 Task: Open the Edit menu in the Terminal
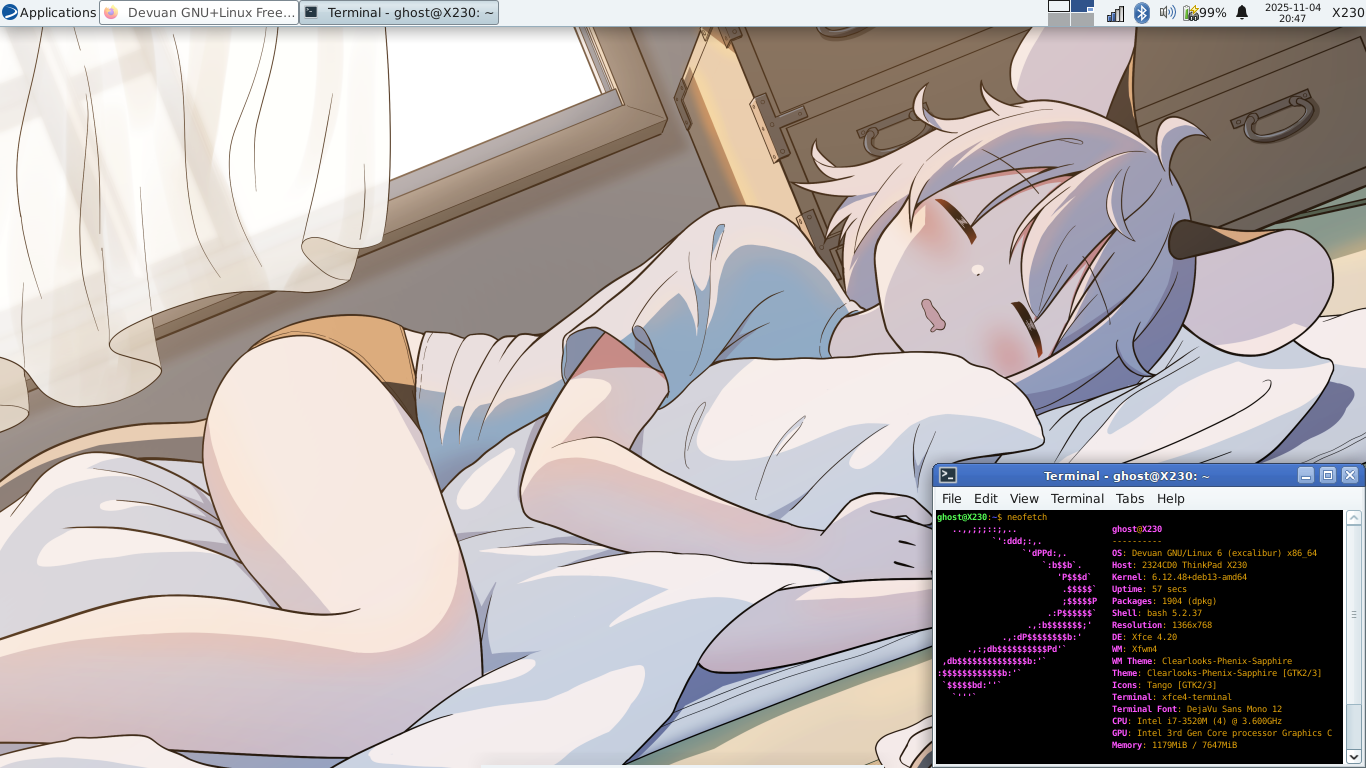[986, 498]
